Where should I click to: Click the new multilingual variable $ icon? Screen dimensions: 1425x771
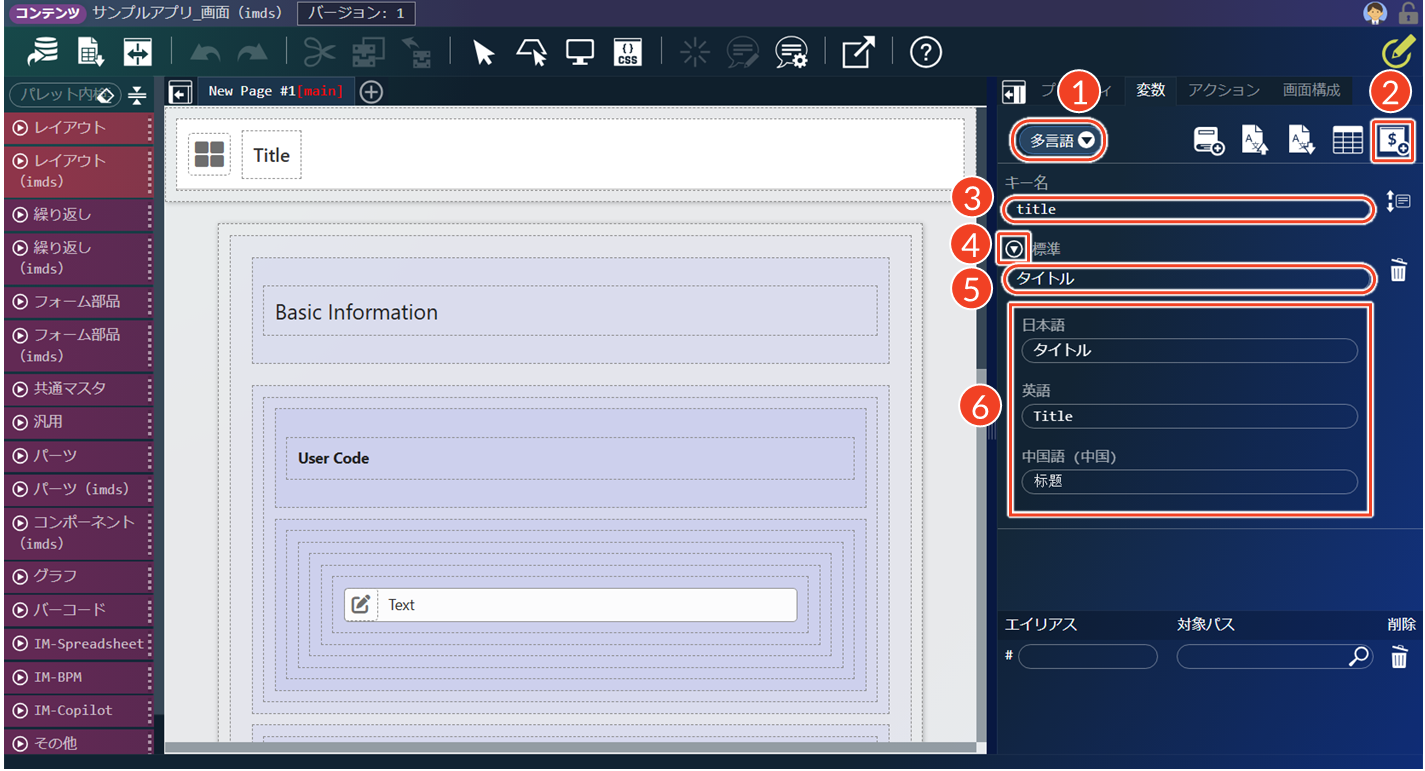(1394, 141)
